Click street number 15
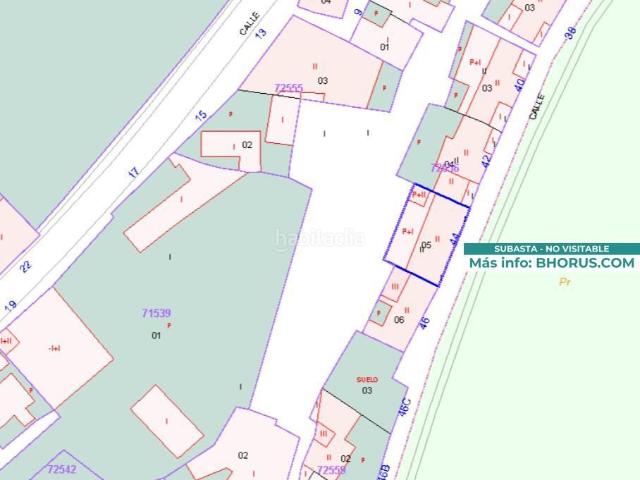Viewport: 640px width, 480px height. [x=201, y=115]
